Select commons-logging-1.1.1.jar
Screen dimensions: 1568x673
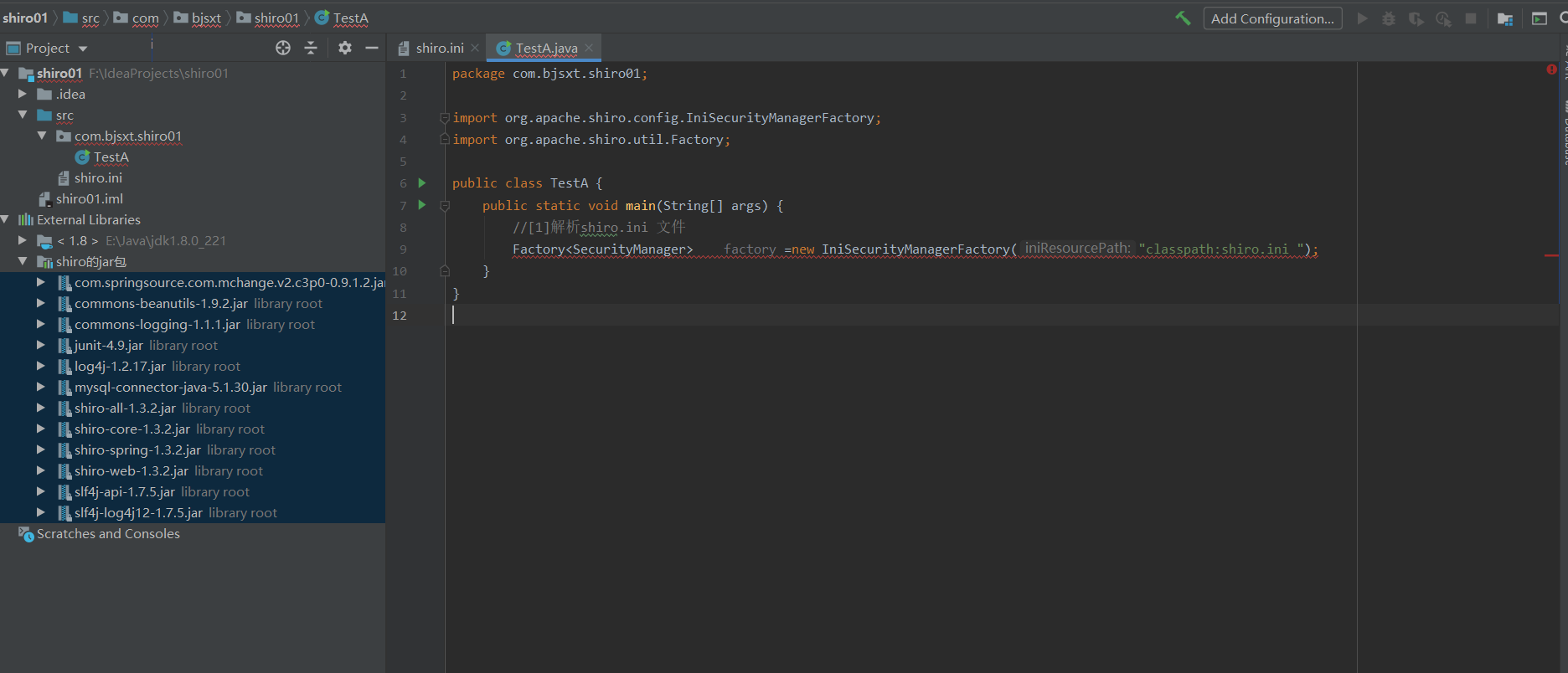click(x=157, y=325)
